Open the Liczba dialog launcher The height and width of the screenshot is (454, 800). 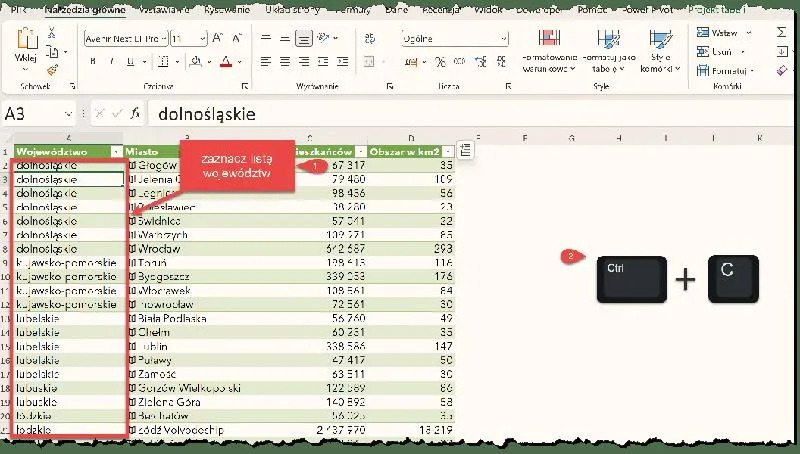click(508, 86)
